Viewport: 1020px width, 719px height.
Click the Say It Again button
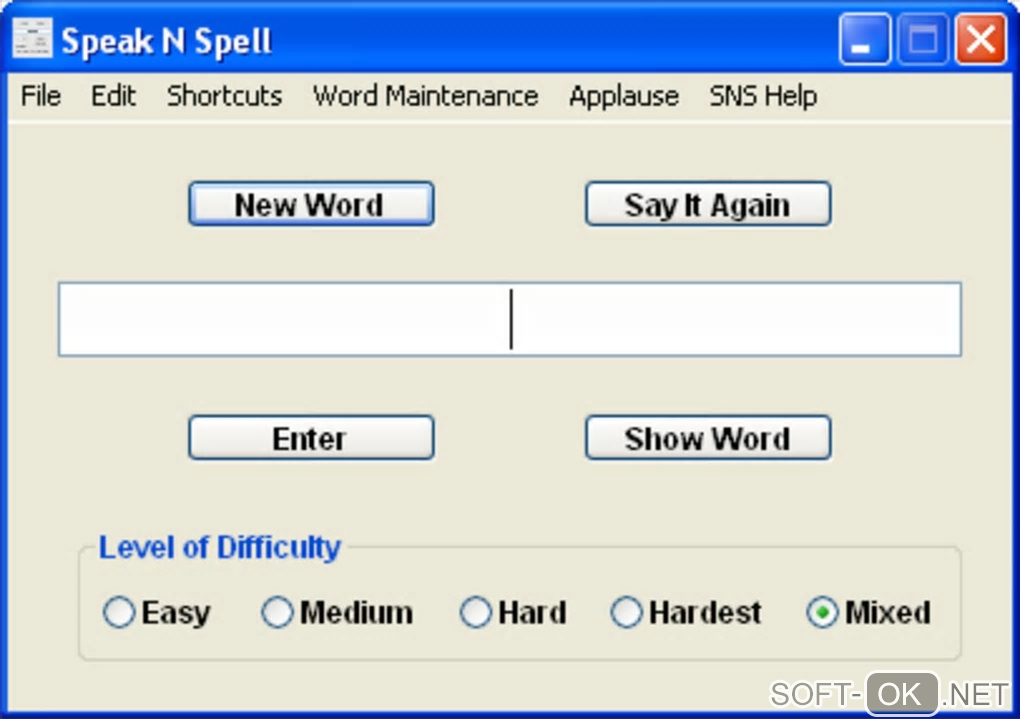708,204
